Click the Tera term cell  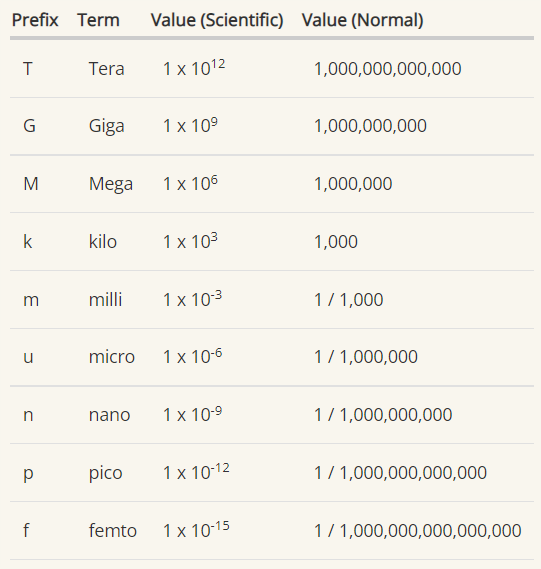click(x=107, y=69)
